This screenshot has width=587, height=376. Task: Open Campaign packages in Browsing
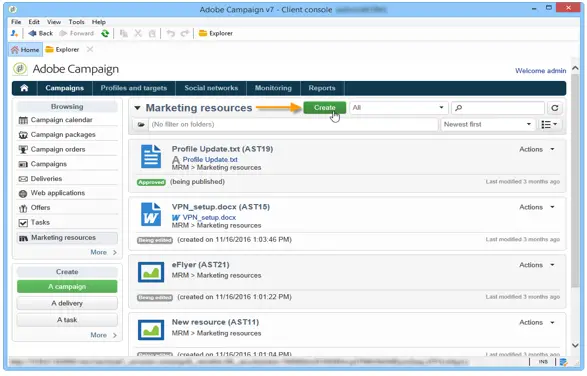(x=67, y=134)
